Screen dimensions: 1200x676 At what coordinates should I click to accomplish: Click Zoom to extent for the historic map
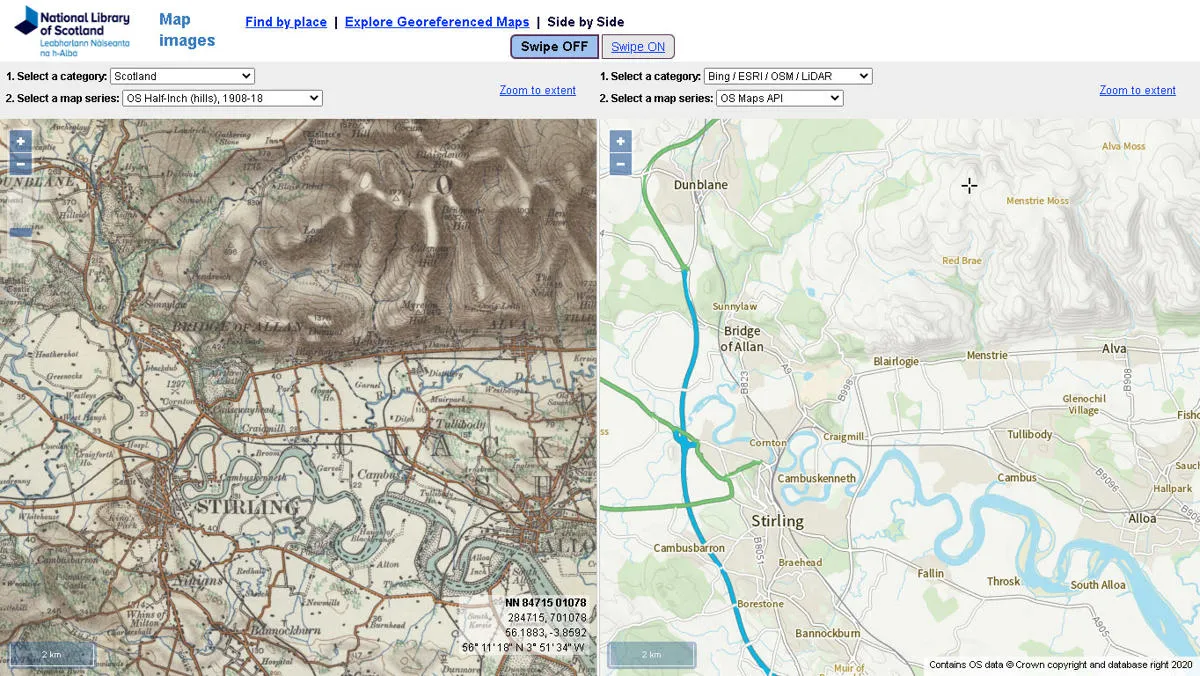click(x=537, y=90)
